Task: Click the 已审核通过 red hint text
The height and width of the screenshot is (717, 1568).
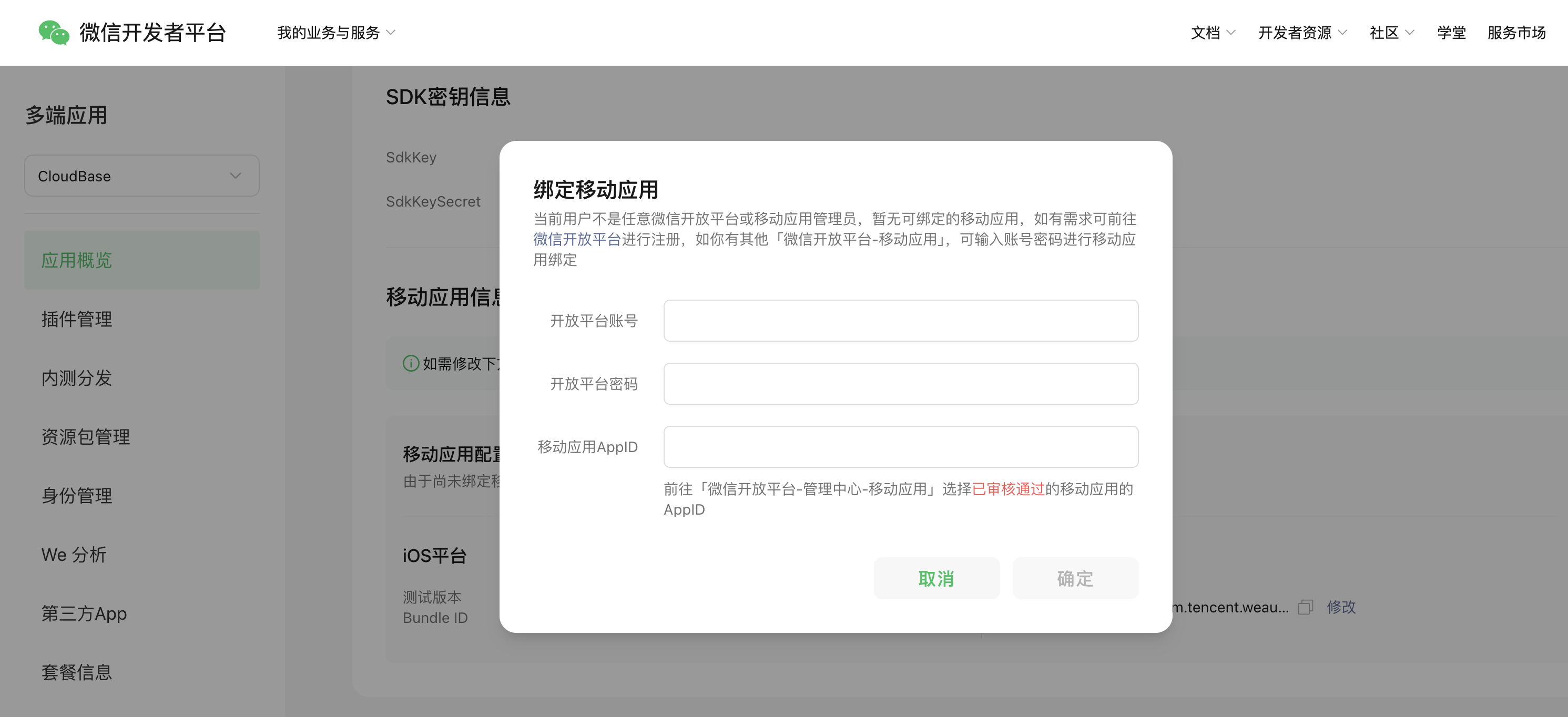Action: click(x=1008, y=489)
